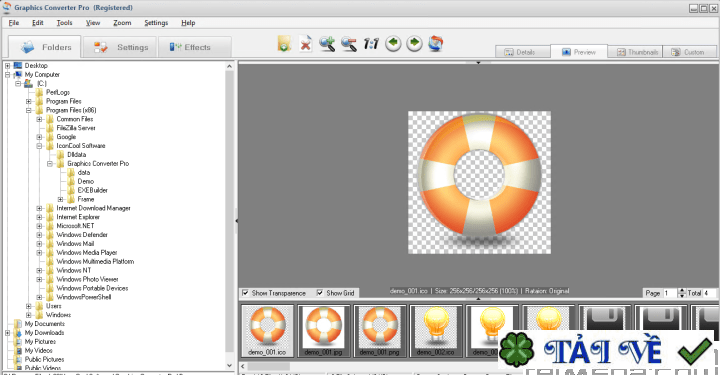
Task: Collapse the Graphics Converter Pro node
Action: point(50,163)
